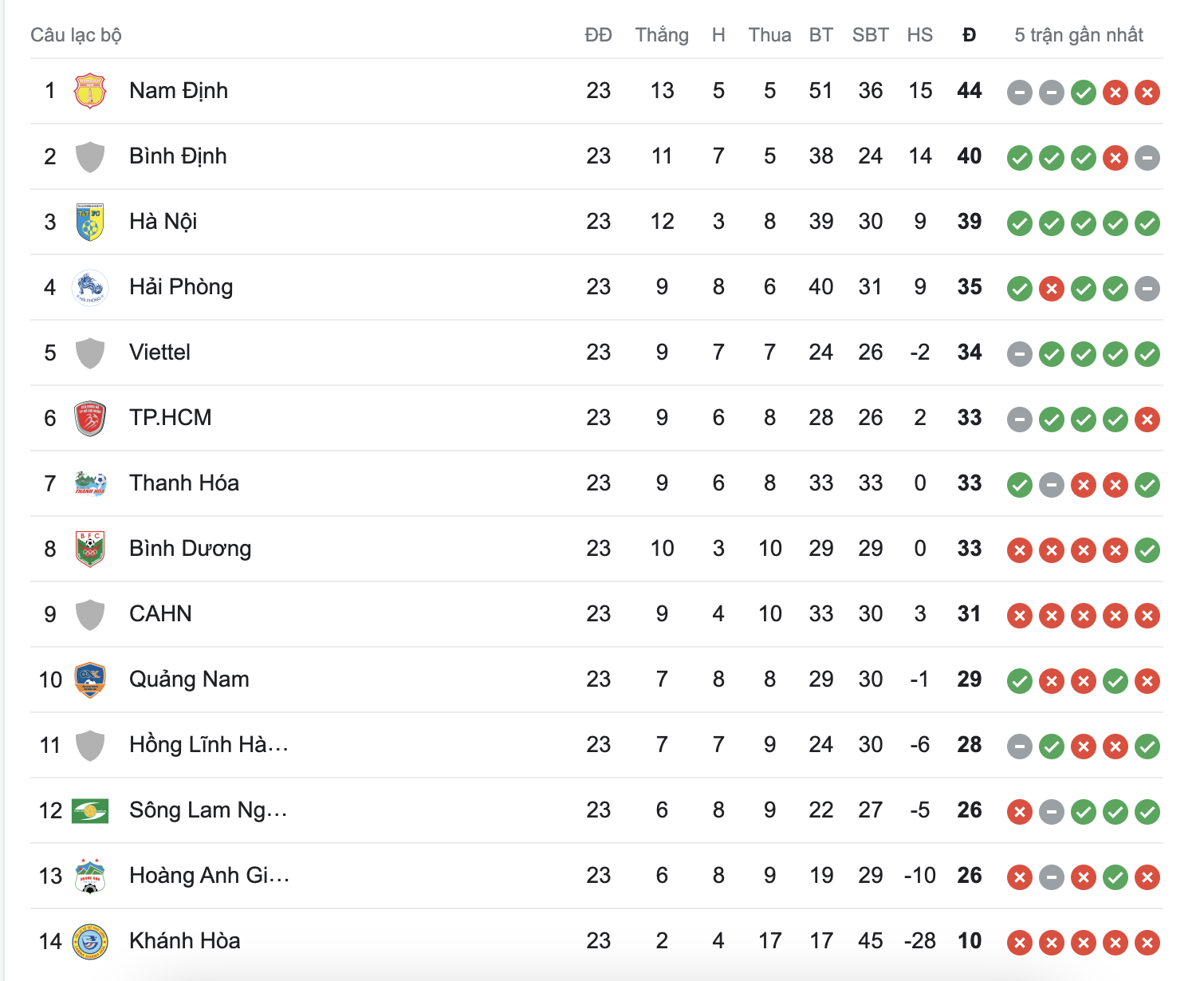This screenshot has width=1204, height=981.
Task: Click Nam Định's most recent loss indicator
Action: [x=1147, y=93]
